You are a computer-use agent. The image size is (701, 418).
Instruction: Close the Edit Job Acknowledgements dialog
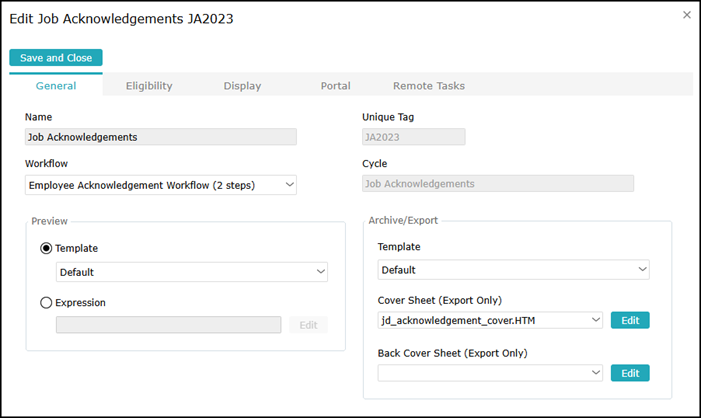pos(686,15)
